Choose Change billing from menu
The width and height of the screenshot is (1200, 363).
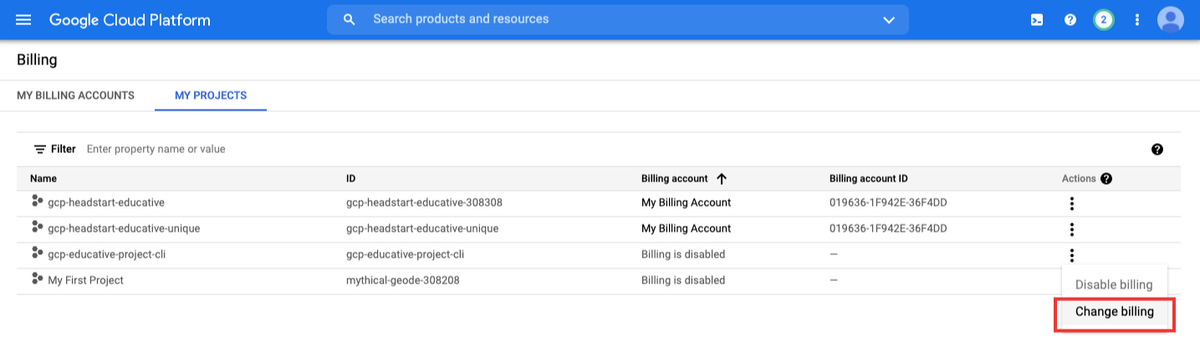point(1114,312)
